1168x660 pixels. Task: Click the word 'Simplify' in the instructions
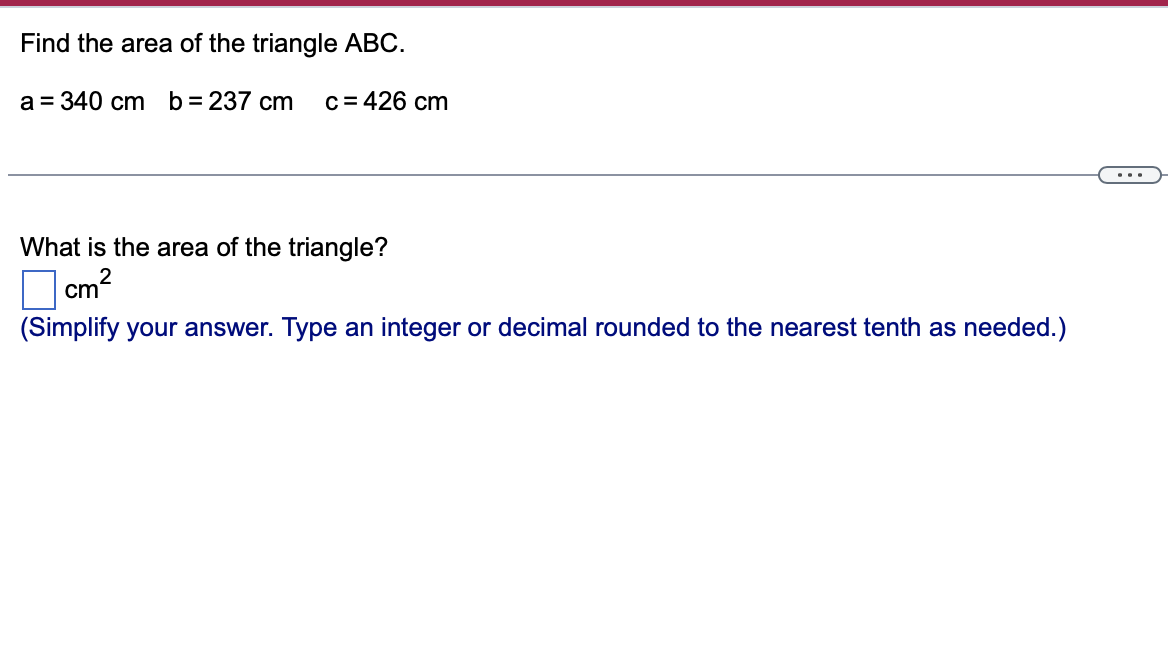point(73,327)
